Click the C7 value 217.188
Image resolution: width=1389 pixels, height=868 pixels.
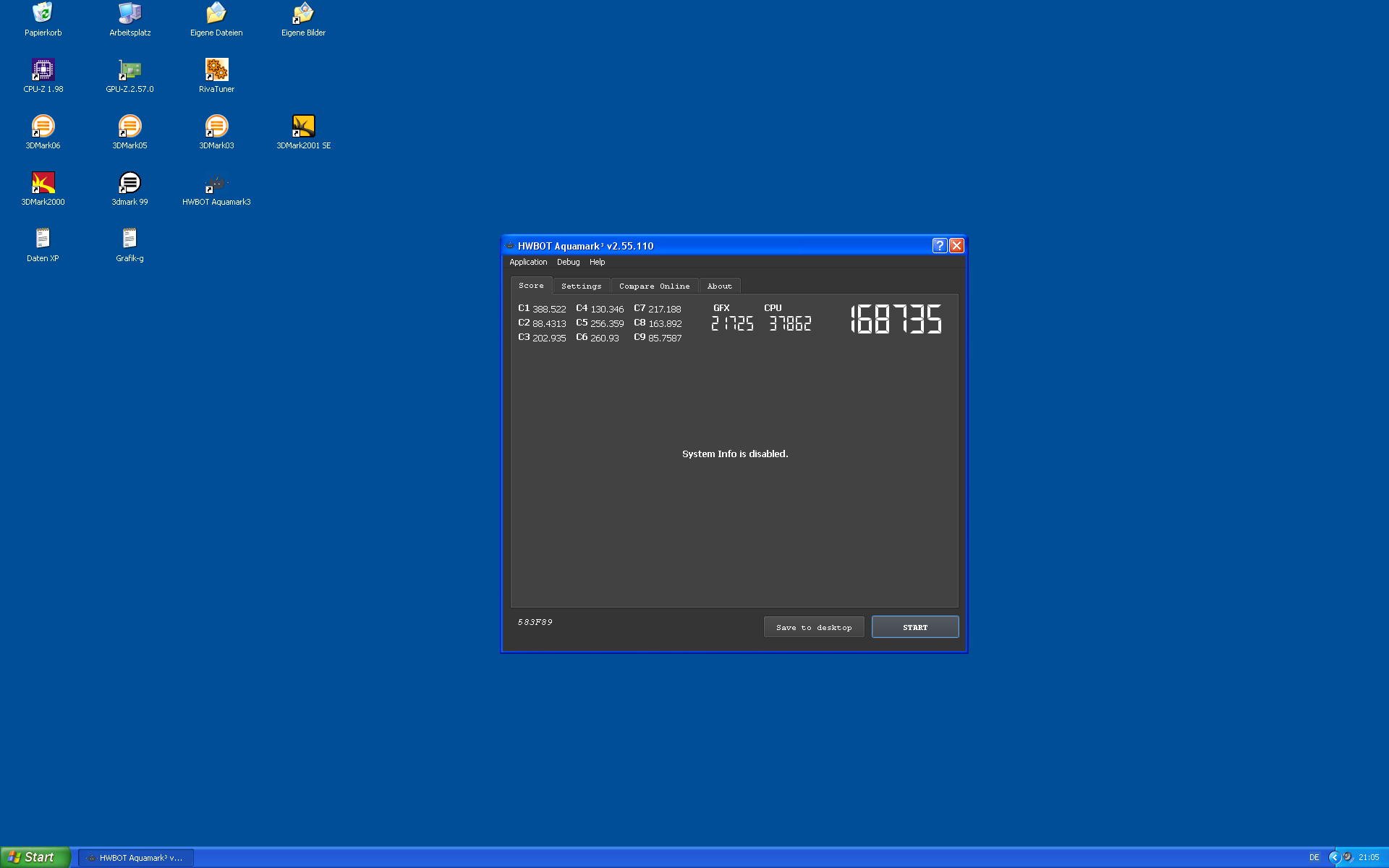665,309
